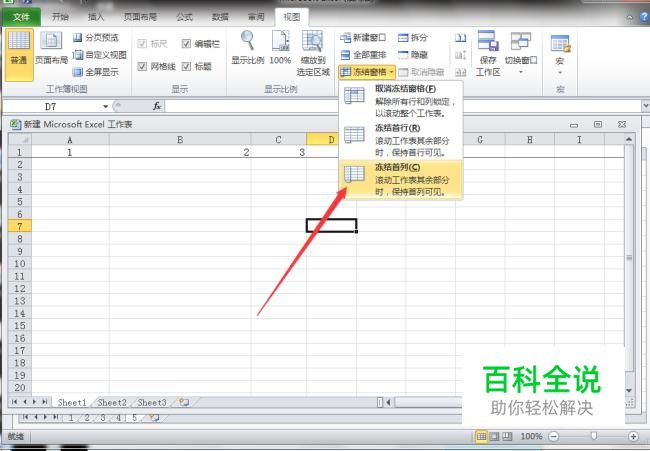This screenshot has width=650, height=451.
Task: Click the Select All corner button
Action: [x=20, y=140]
